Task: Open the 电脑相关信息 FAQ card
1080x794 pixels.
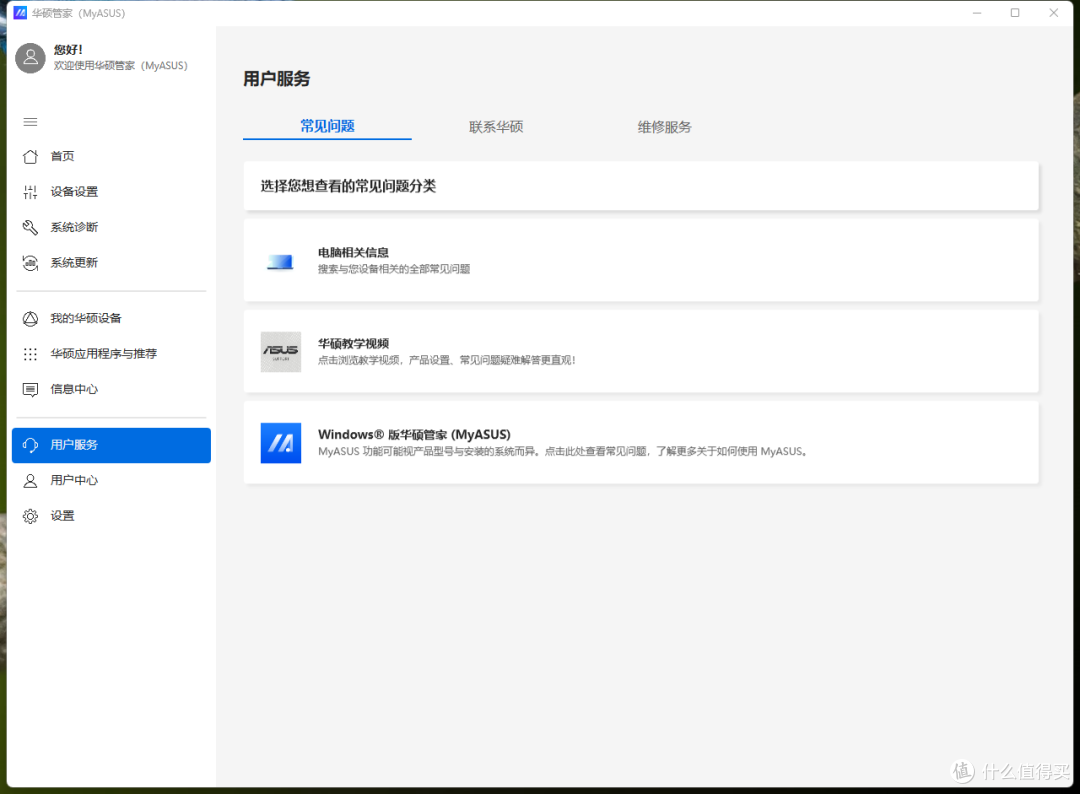Action: coord(641,260)
